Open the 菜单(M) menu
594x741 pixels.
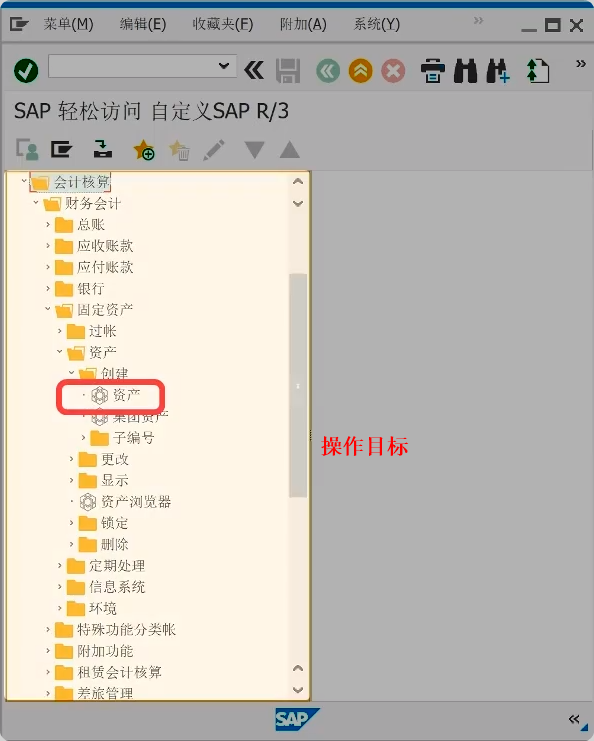tap(69, 24)
